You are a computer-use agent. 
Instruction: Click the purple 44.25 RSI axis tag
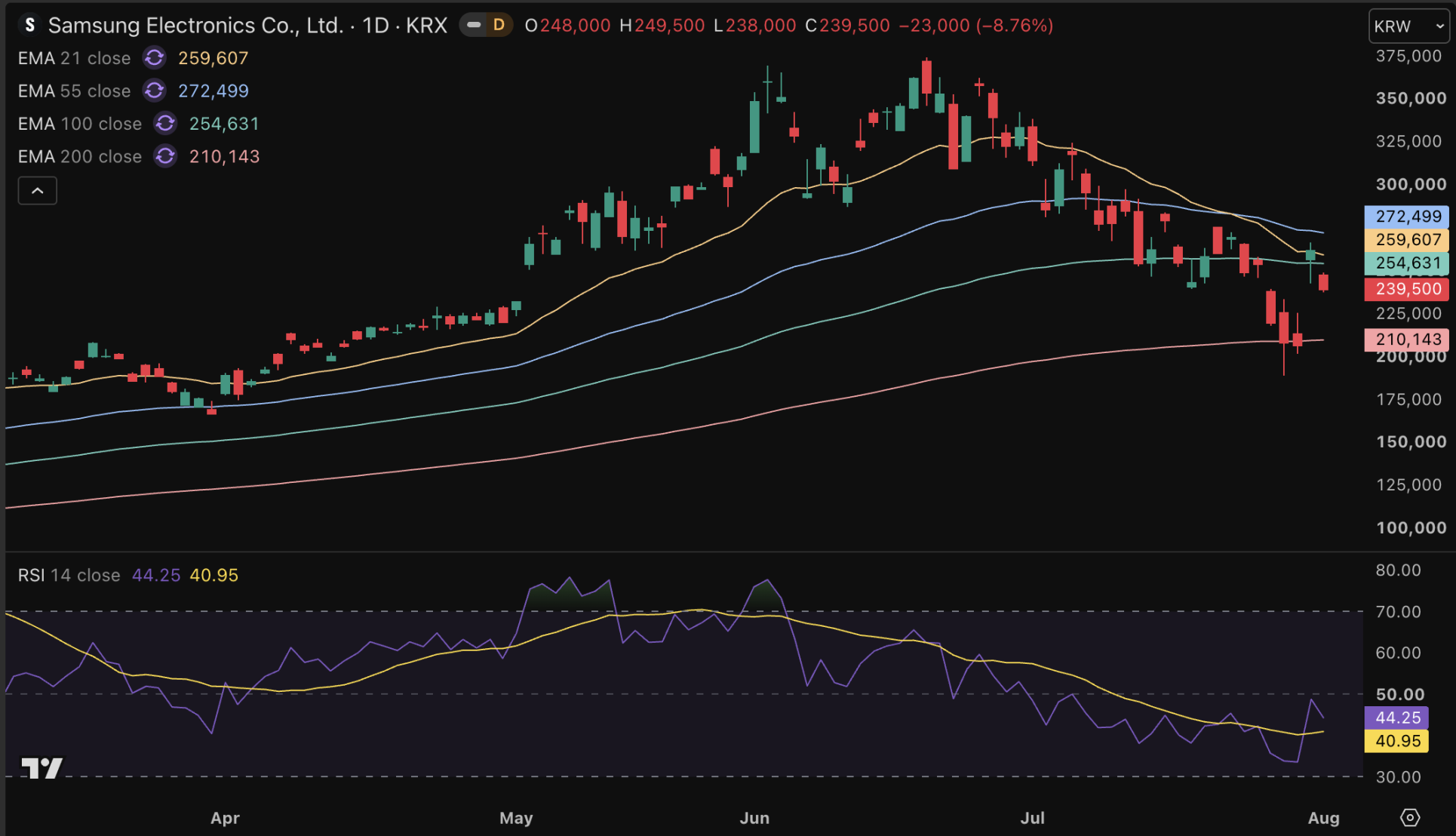[1396, 718]
